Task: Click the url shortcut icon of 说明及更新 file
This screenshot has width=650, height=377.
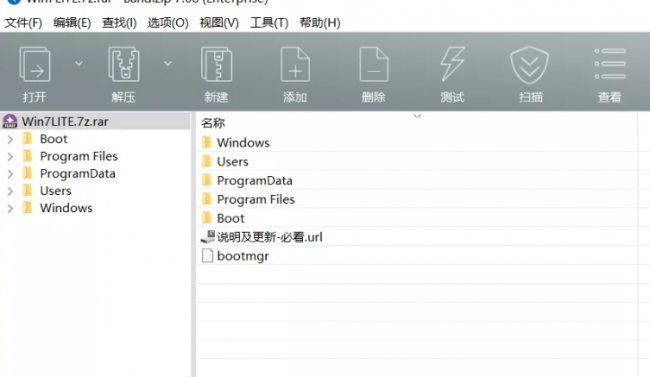Action: point(208,236)
